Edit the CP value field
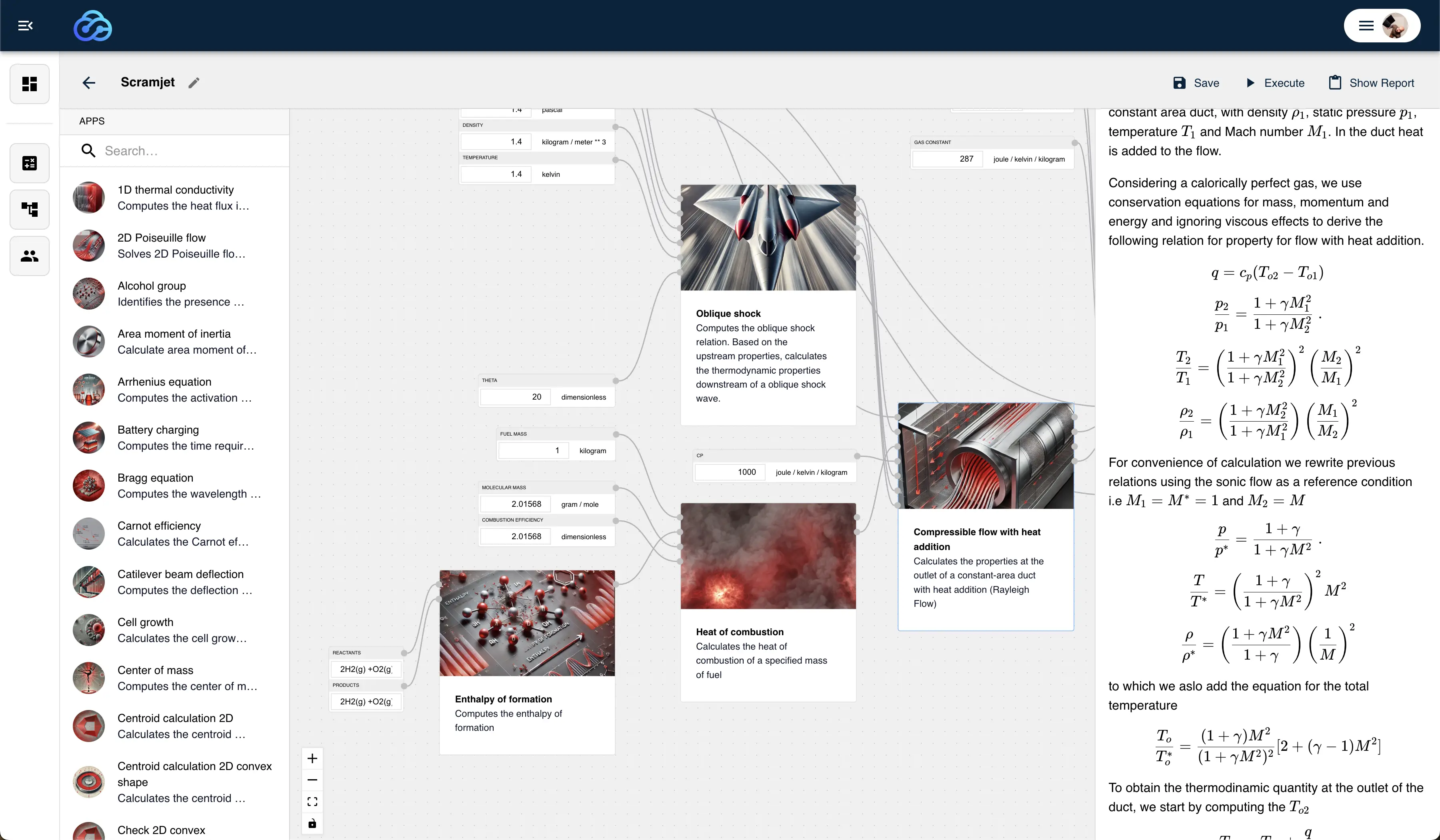Screen dimensions: 1440x840 [730, 472]
